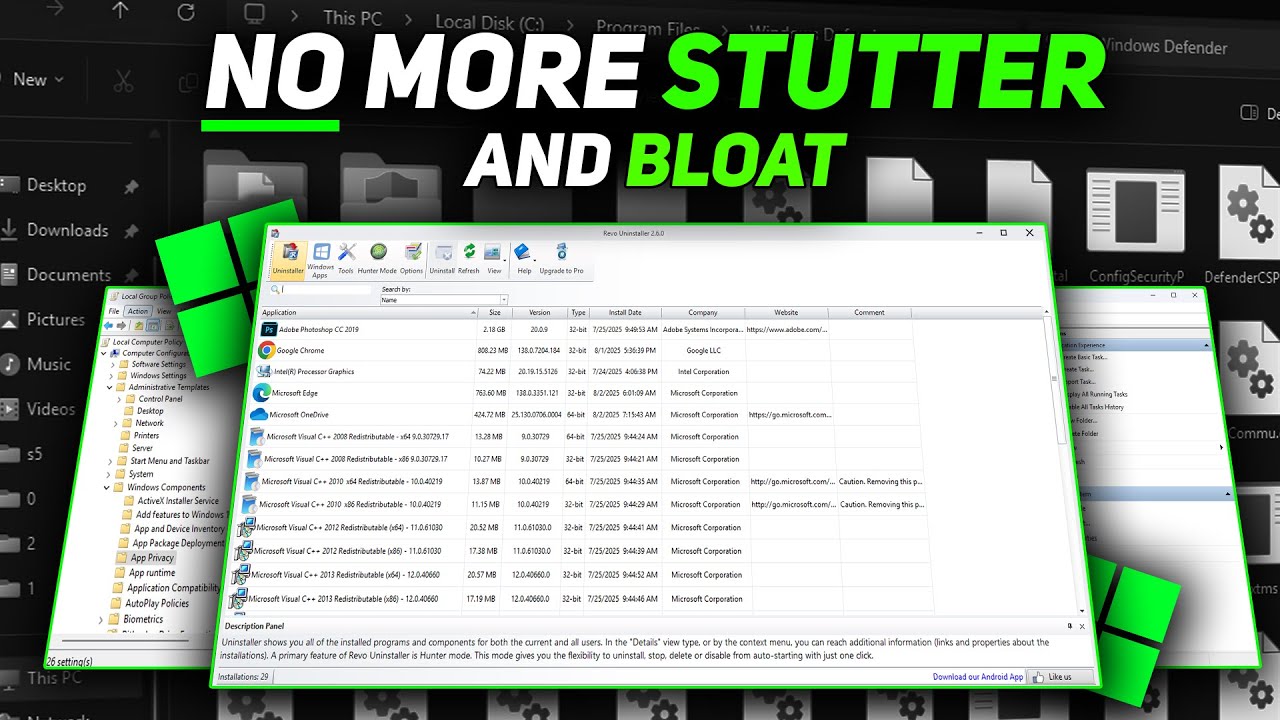Viewport: 1280px width, 720px height.
Task: Open the View toolbar button
Action: pyautogui.click(x=494, y=259)
